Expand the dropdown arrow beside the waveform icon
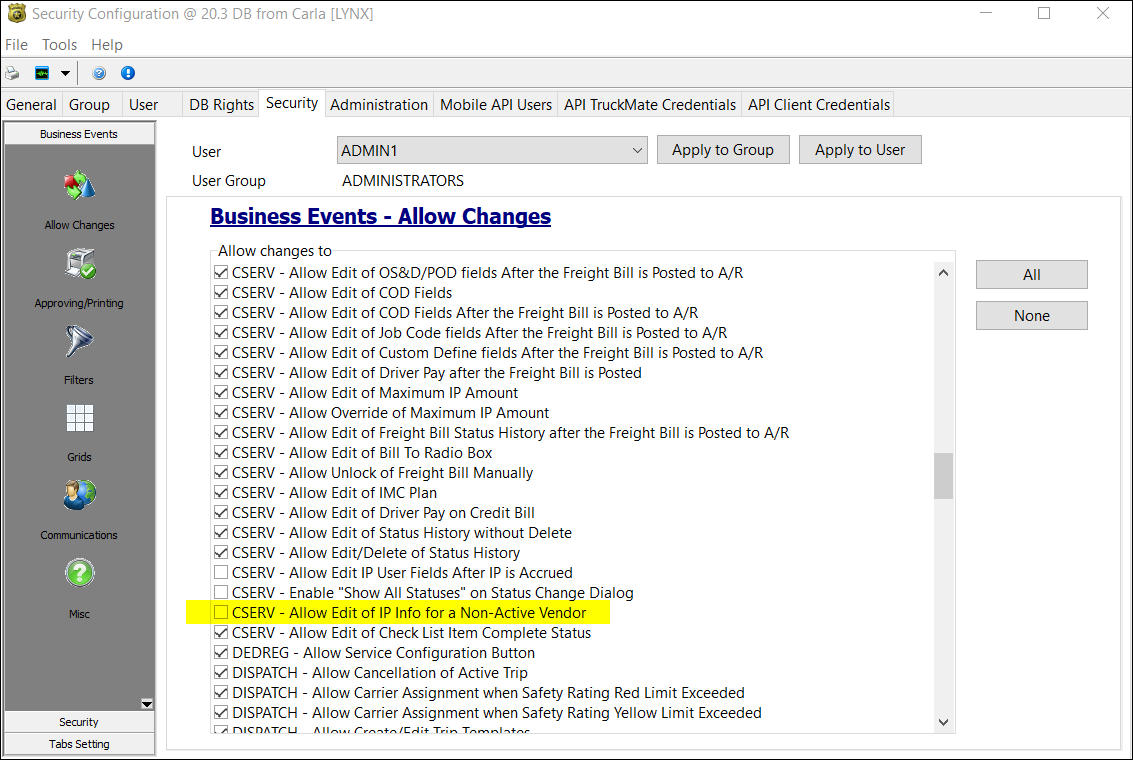The image size is (1133, 760). pyautogui.click(x=65, y=73)
